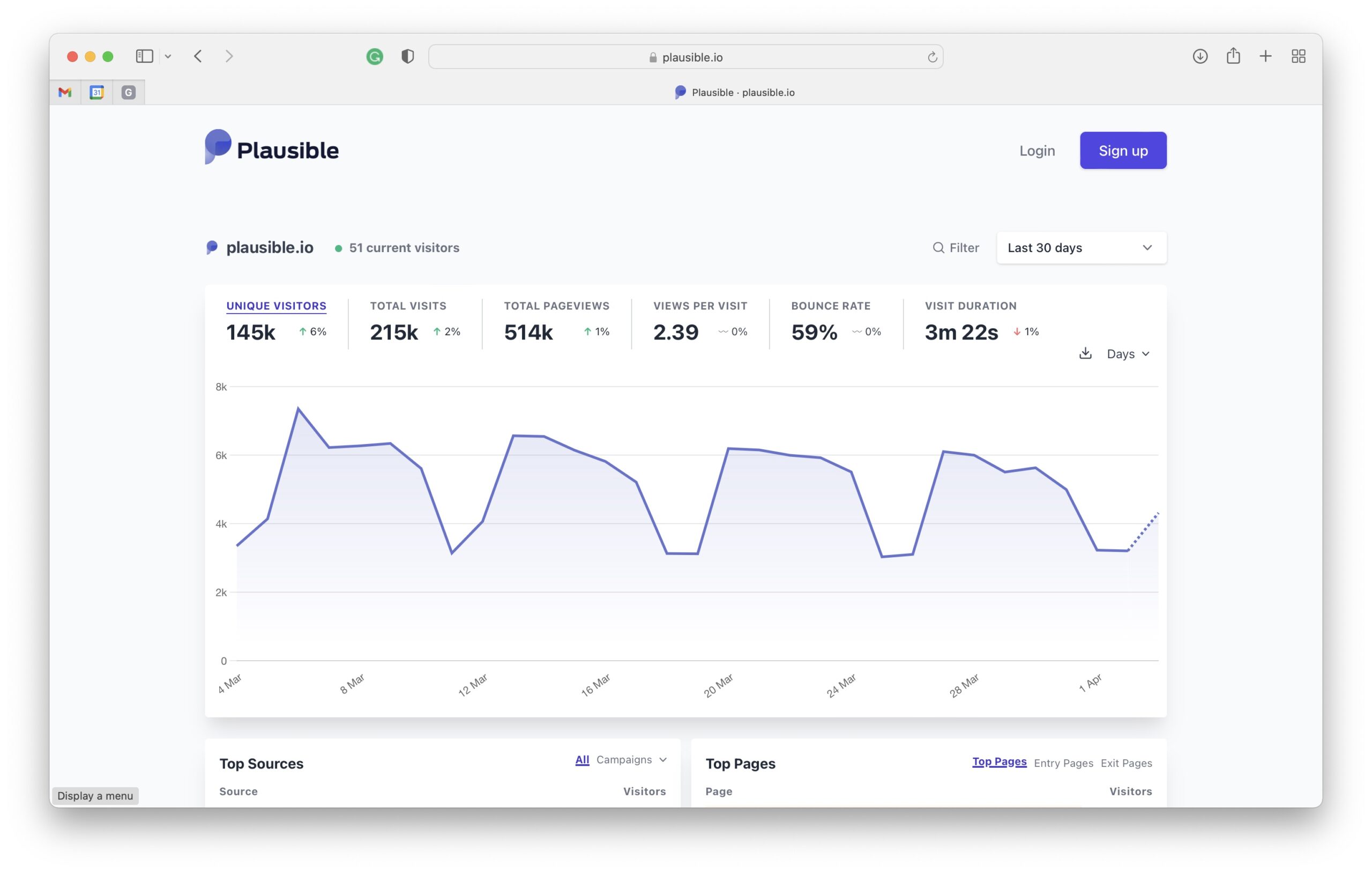
Task: Click the Sign up button
Action: coord(1123,151)
